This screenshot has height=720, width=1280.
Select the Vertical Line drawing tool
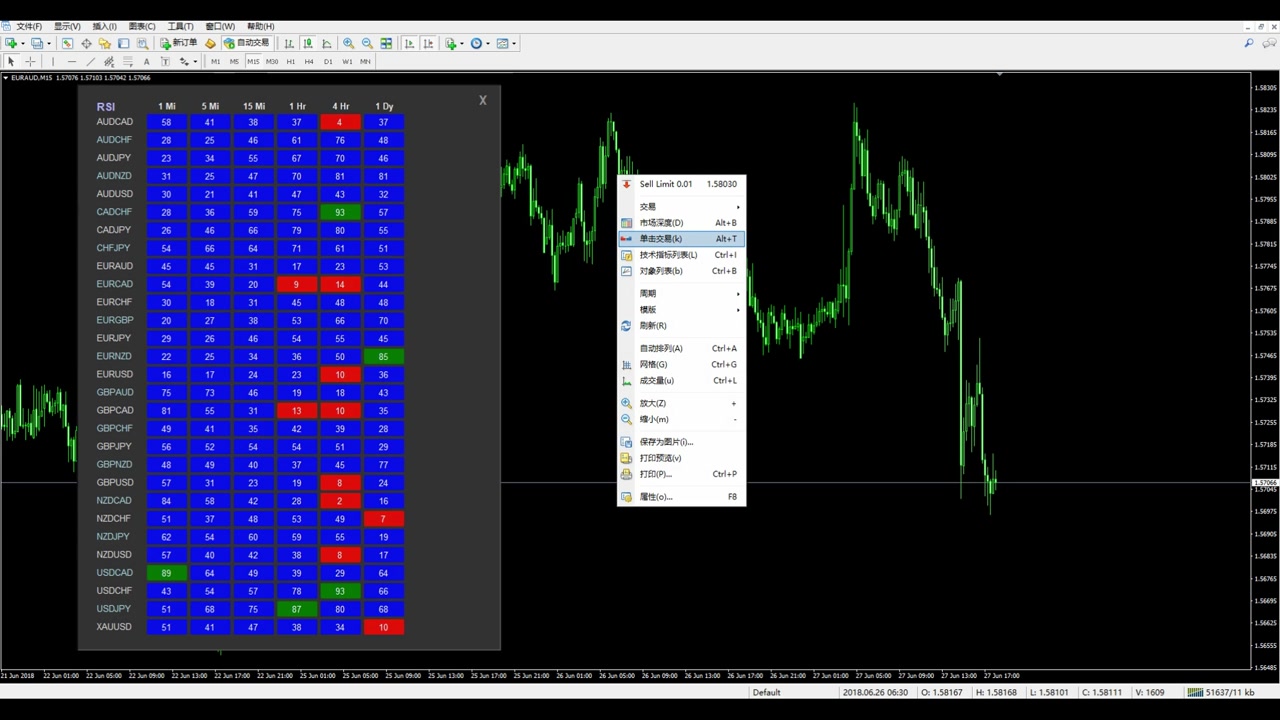pos(53,62)
